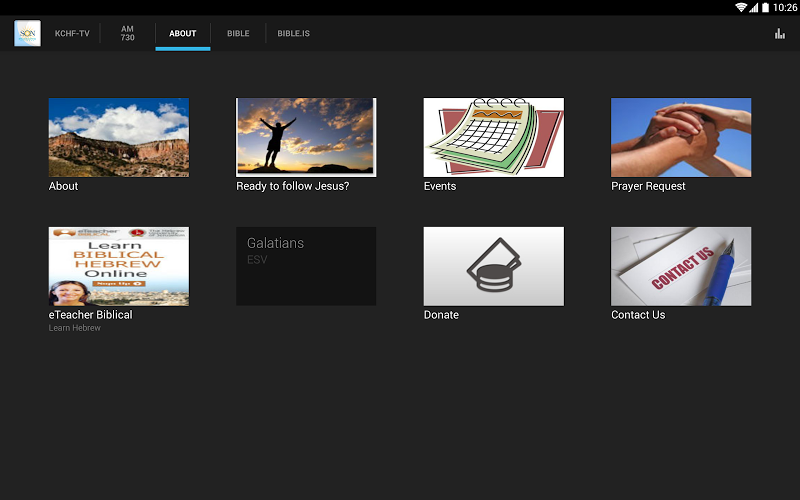Switch to the AM 730 tab
800x500 pixels.
[x=128, y=33]
